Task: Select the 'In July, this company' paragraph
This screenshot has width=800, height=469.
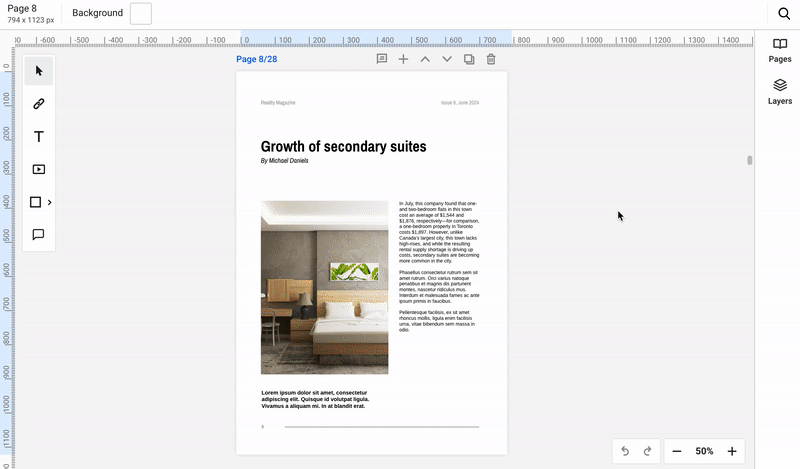Action: pyautogui.click(x=439, y=232)
